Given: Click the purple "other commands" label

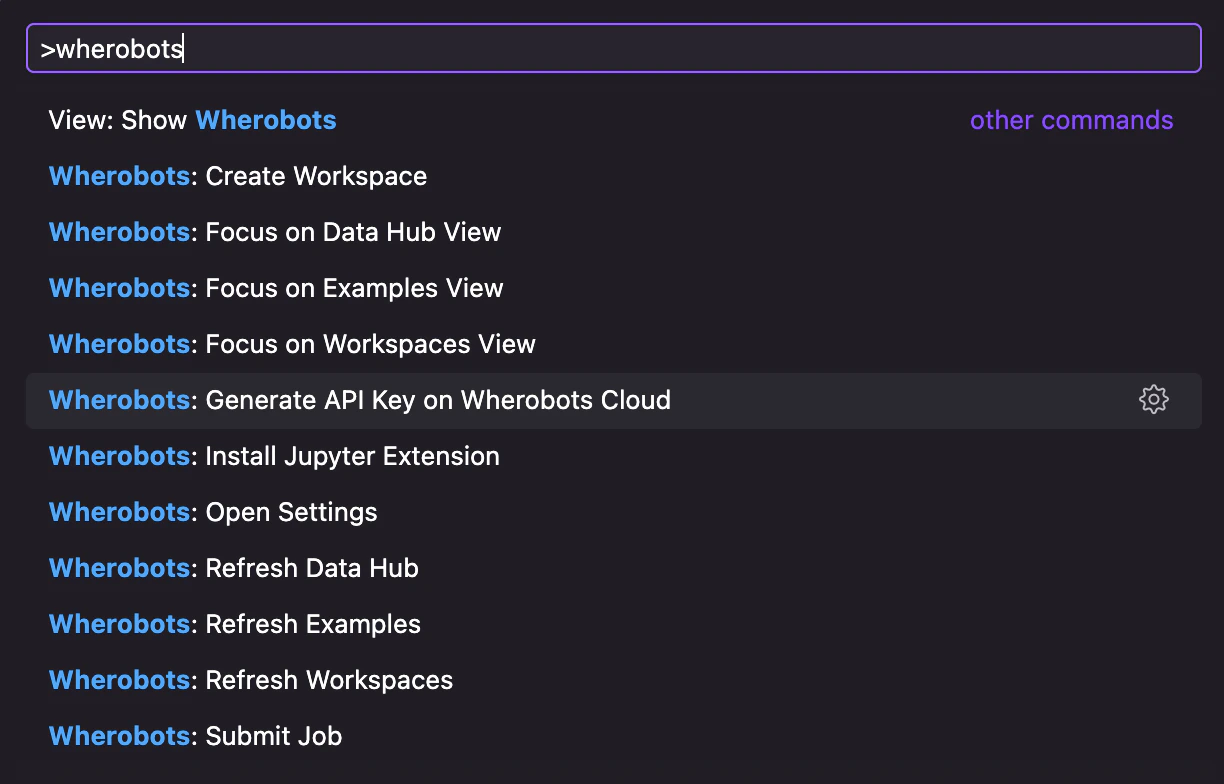Looking at the screenshot, I should coord(1071,121).
